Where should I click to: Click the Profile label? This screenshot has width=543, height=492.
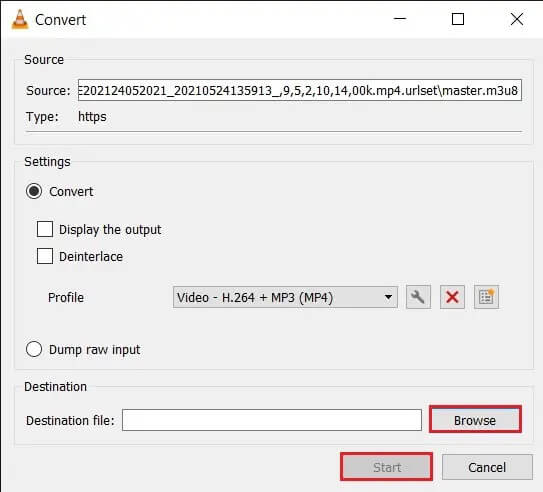[66, 297]
